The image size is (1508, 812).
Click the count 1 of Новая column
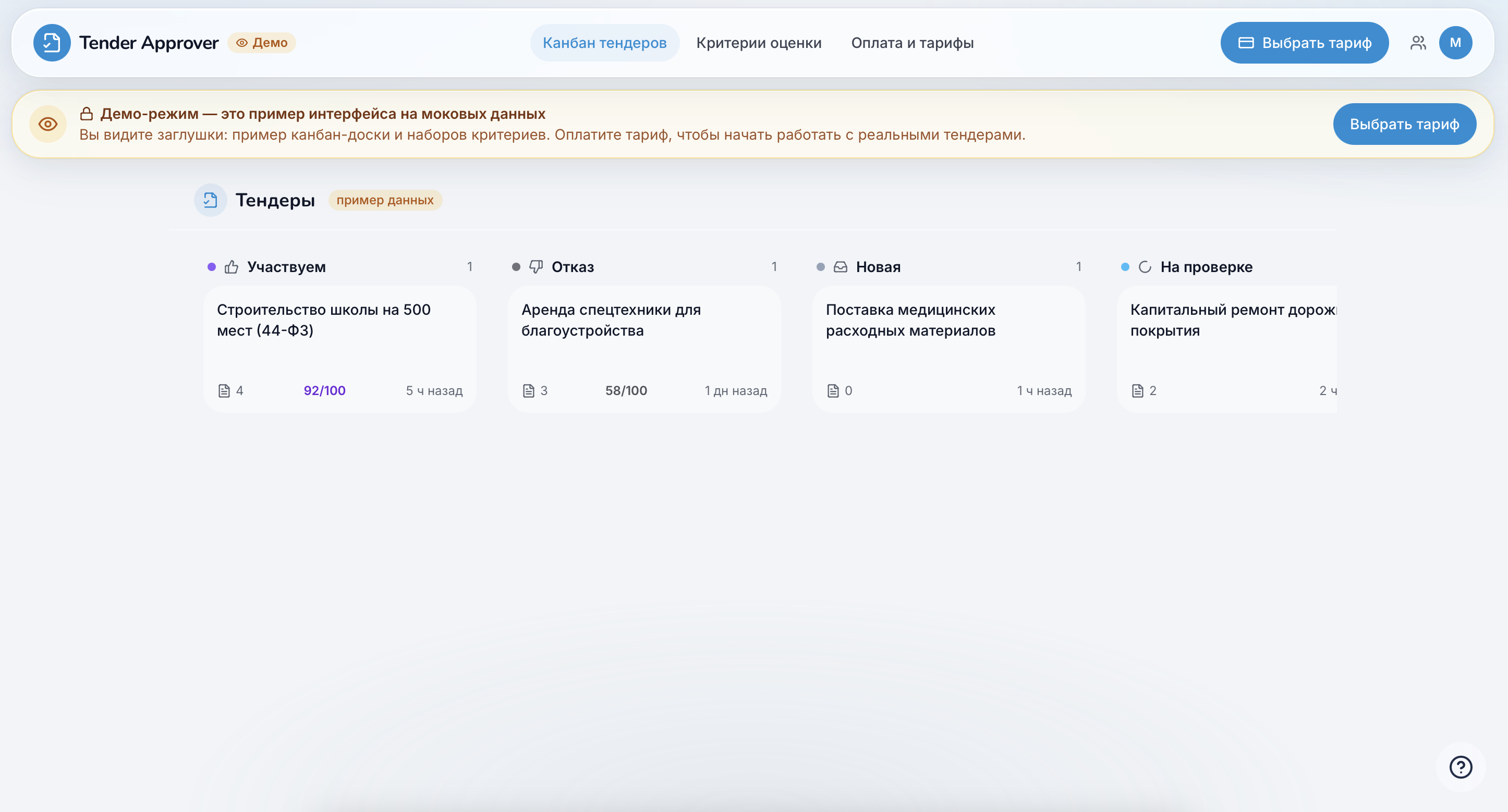1078,267
